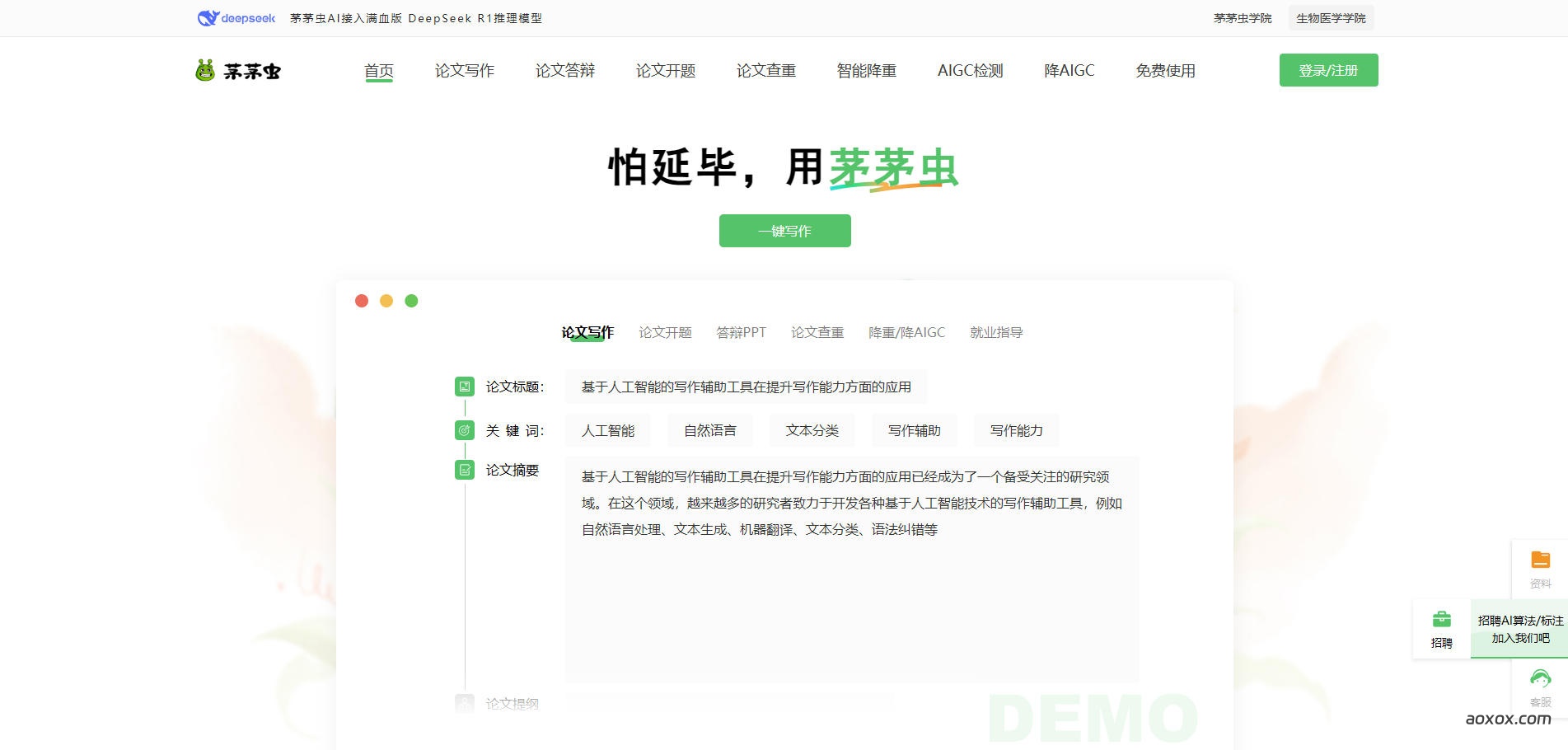Viewport: 1568px width, 750px height.
Task: Open 论文写作 in top navigation bar
Action: pos(465,71)
